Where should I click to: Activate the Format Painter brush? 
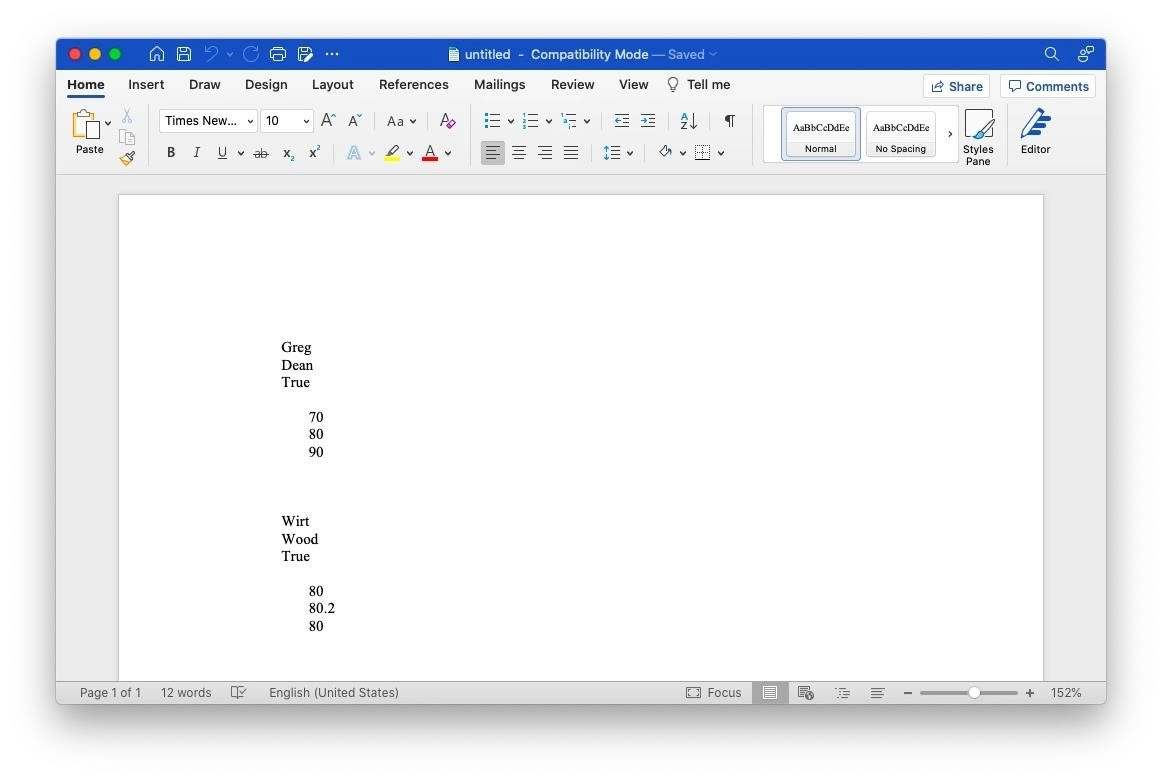point(127,158)
